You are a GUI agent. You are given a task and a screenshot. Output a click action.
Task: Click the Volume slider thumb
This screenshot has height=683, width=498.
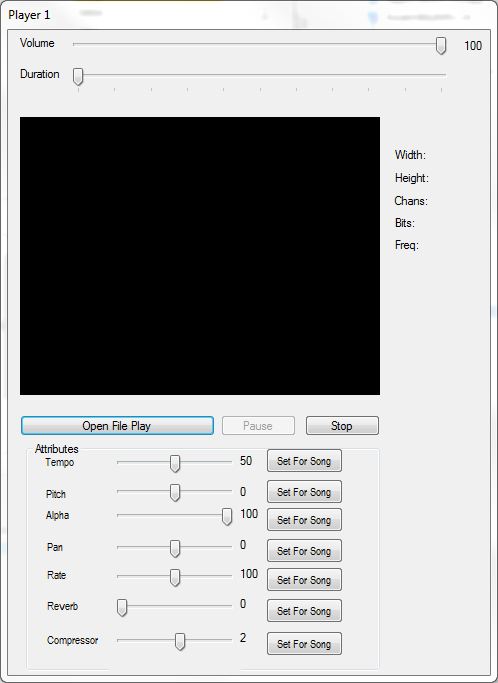pyautogui.click(x=441, y=45)
